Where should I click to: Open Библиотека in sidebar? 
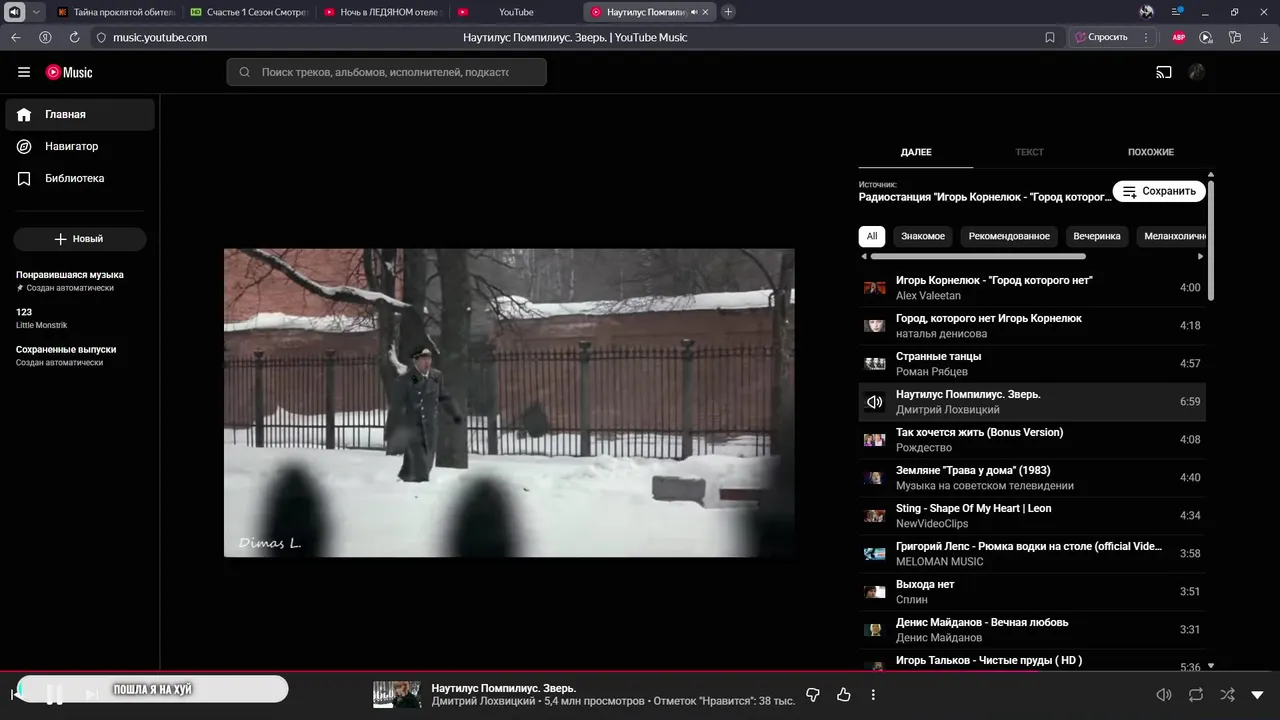[80, 178]
